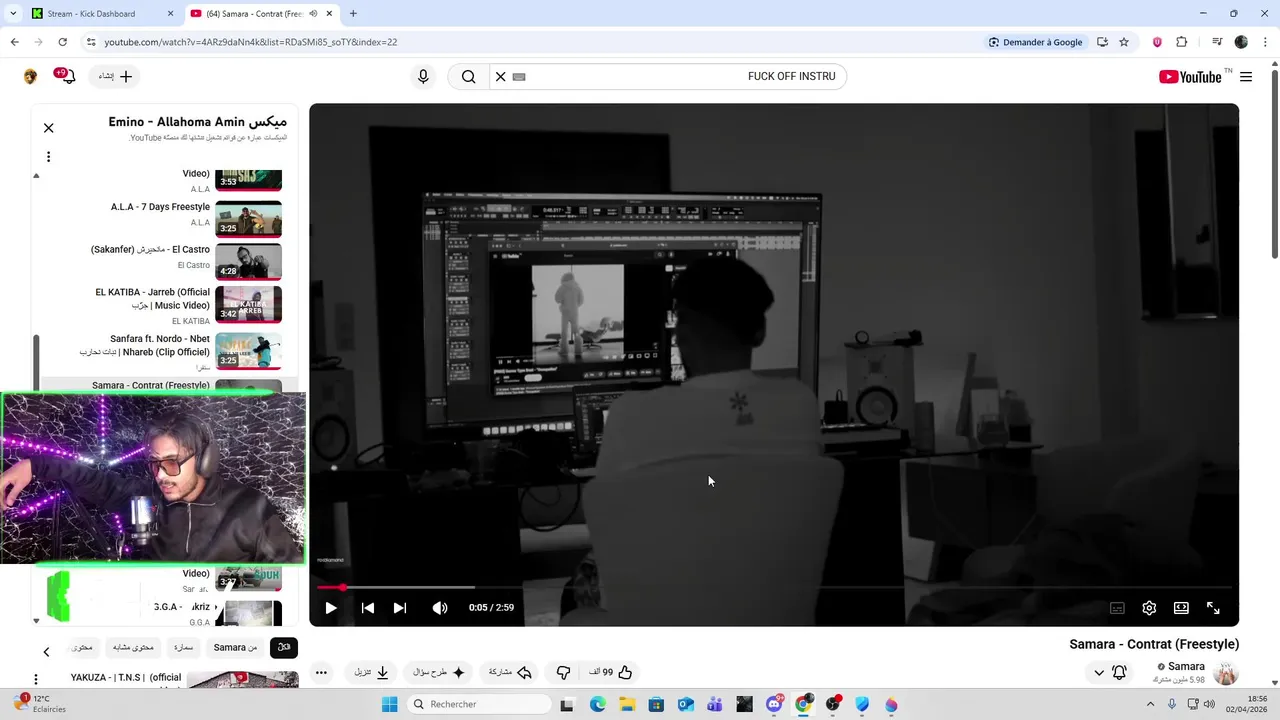This screenshot has height=720, width=1280.
Task: Skip to previous video in player
Action: (x=368, y=608)
